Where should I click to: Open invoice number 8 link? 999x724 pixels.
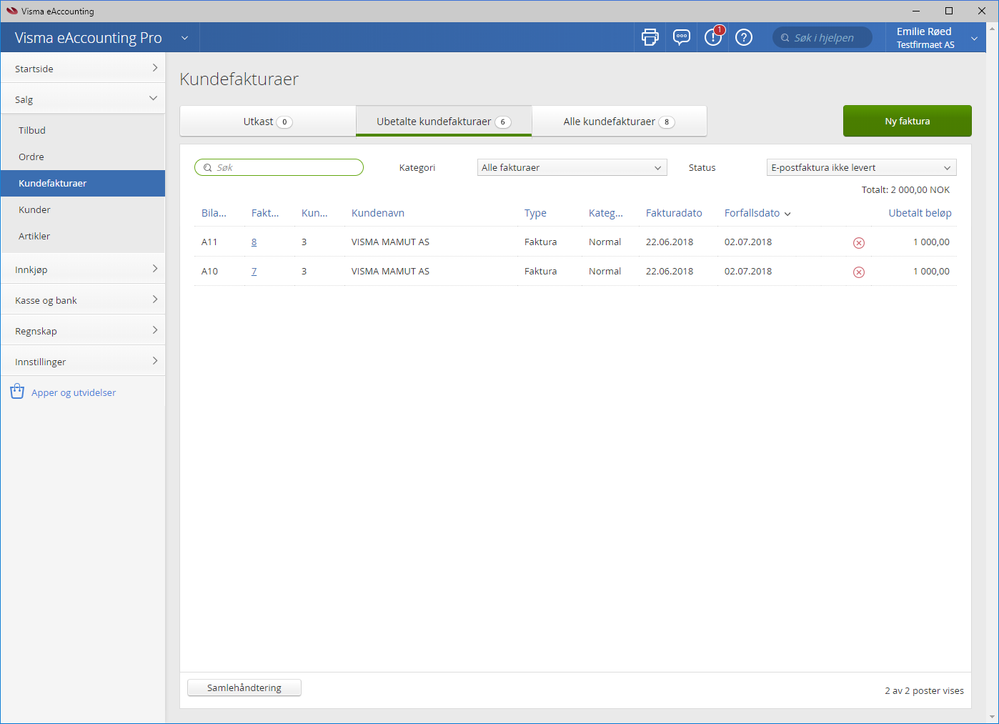click(254, 242)
